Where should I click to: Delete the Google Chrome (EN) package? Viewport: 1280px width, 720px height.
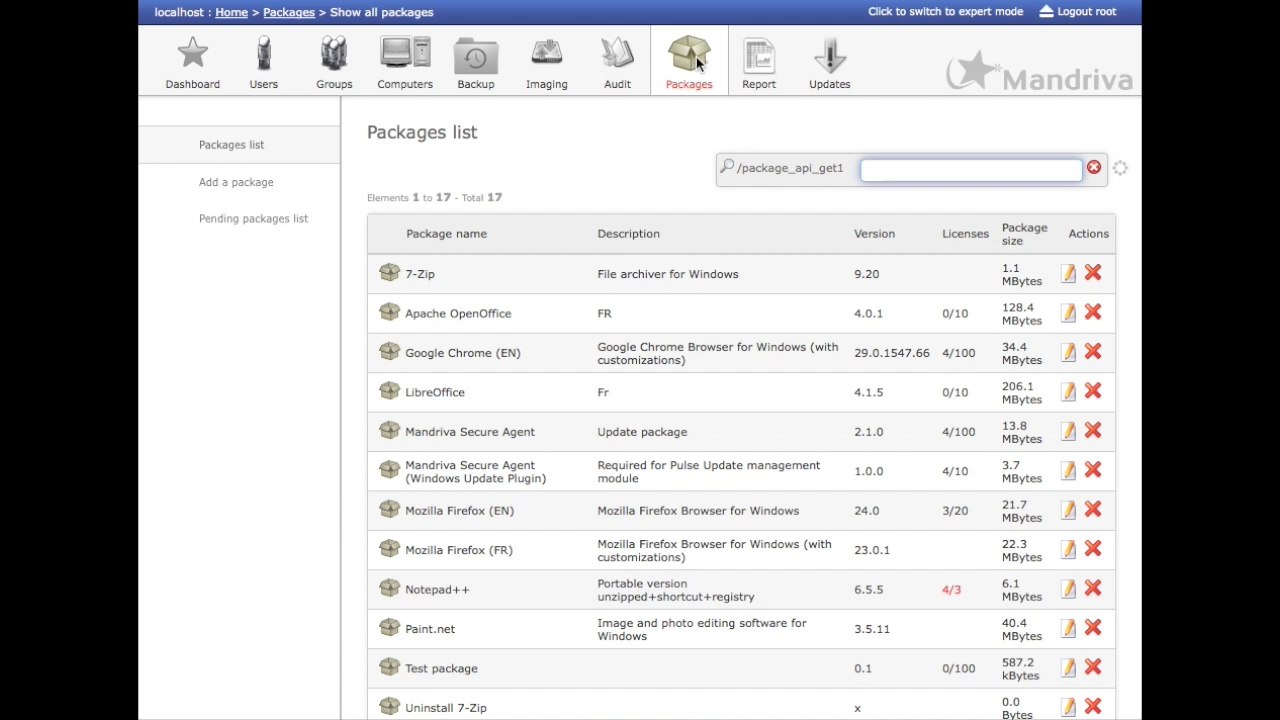1093,352
